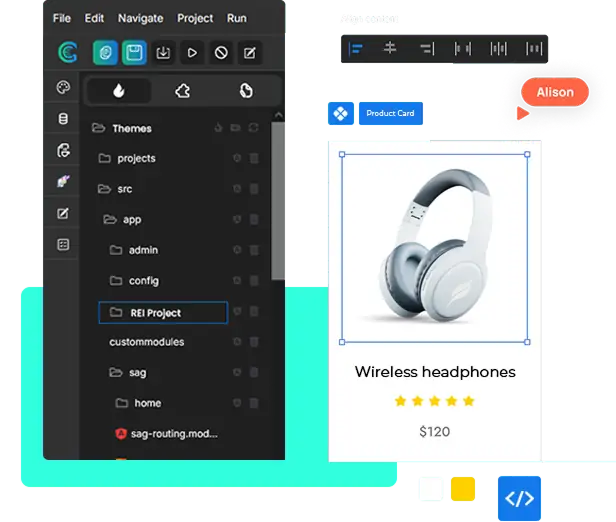Select align left icon in alignment bar
This screenshot has height=522, width=616.
(356, 49)
